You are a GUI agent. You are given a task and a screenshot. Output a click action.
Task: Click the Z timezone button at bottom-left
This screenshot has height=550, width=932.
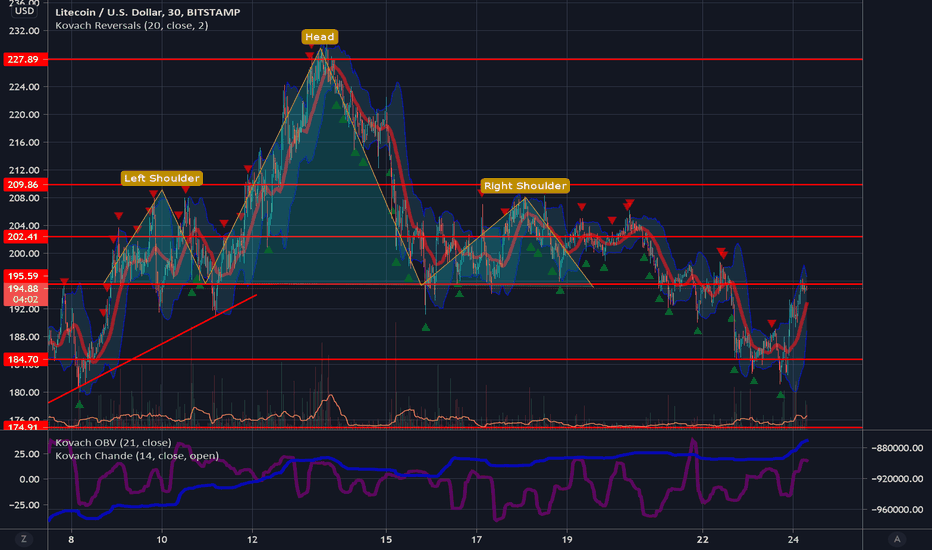pos(24,539)
